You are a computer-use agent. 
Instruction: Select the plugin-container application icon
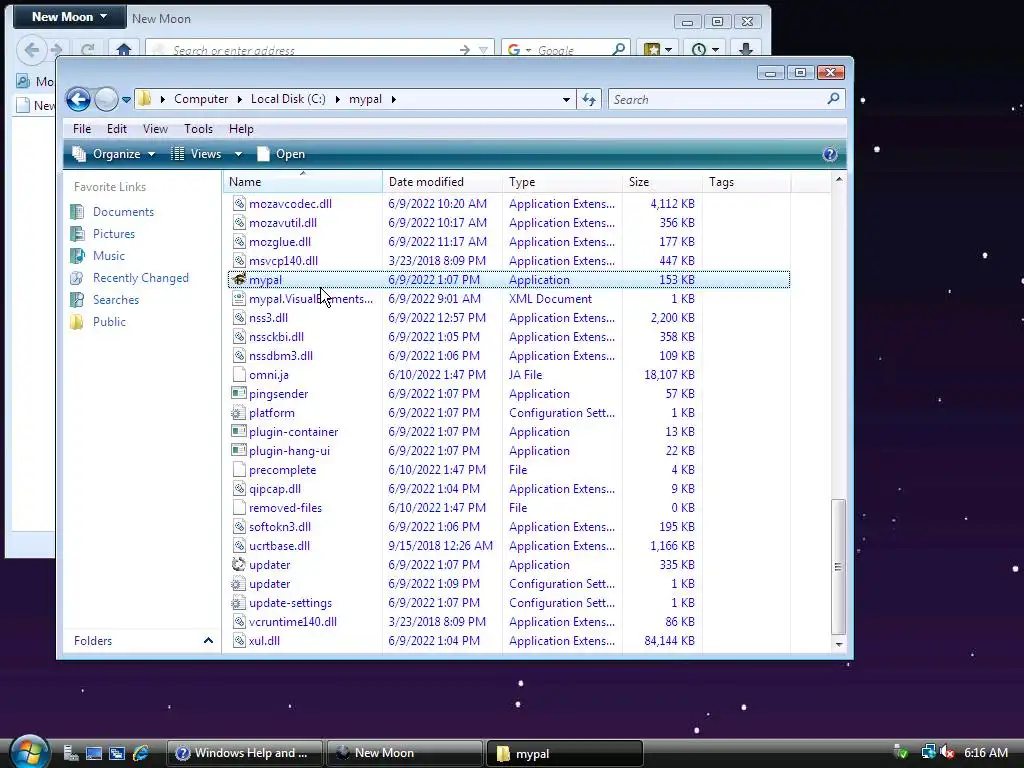238,432
